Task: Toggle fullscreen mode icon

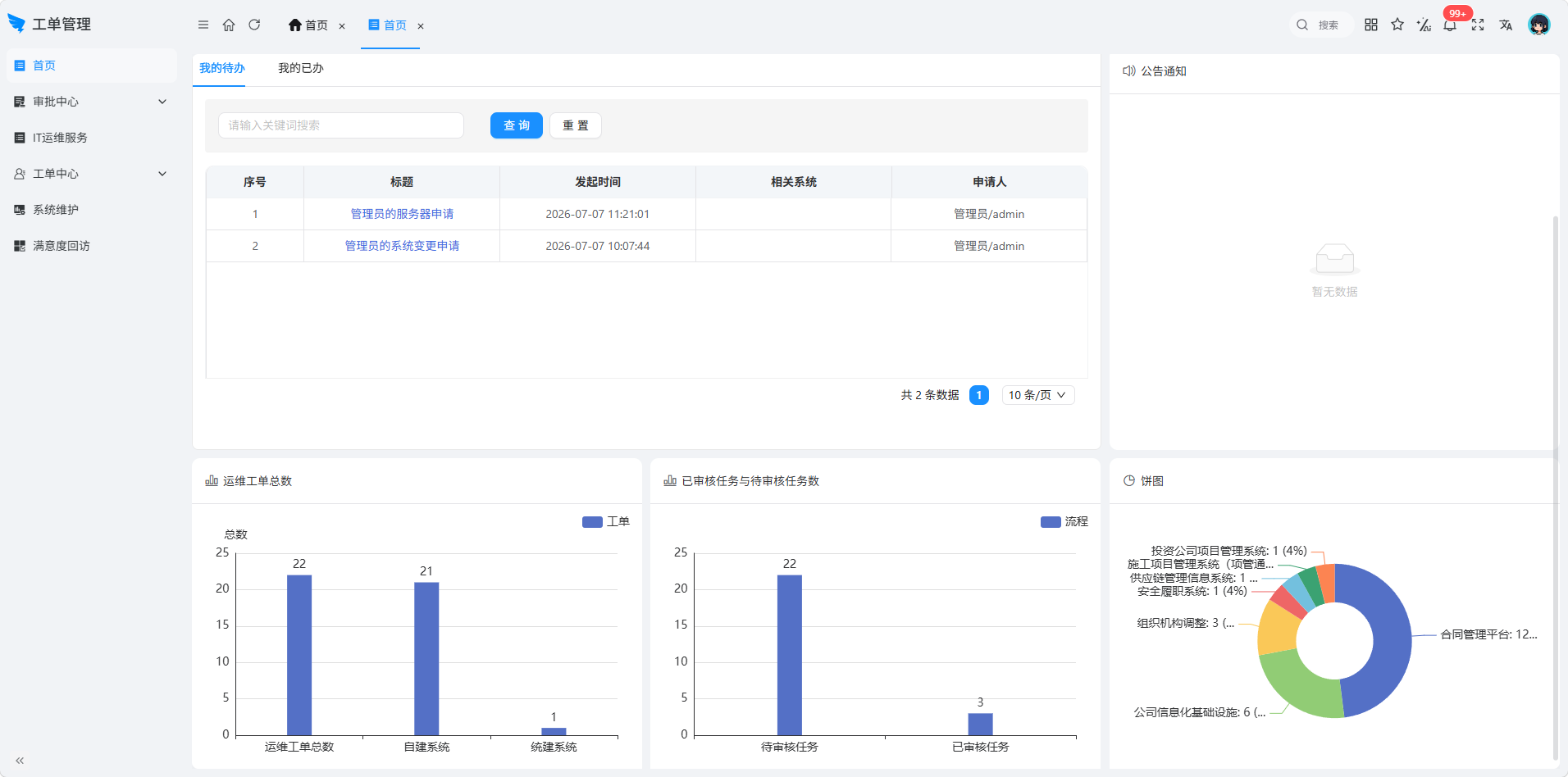Action: (1478, 25)
